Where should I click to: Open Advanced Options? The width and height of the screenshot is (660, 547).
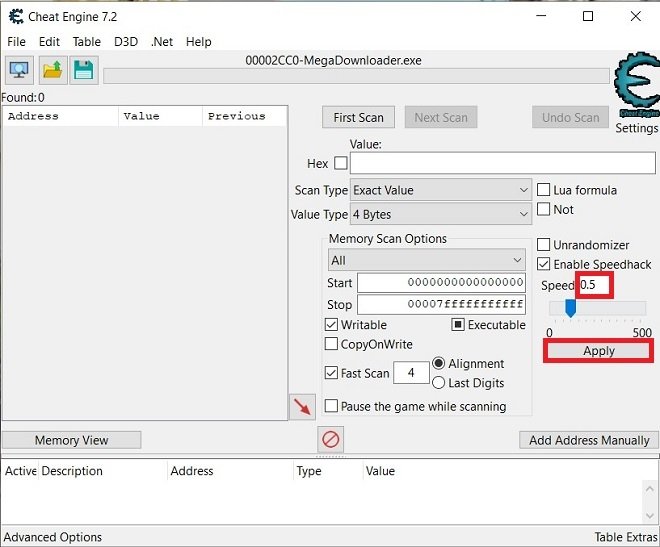(53, 537)
